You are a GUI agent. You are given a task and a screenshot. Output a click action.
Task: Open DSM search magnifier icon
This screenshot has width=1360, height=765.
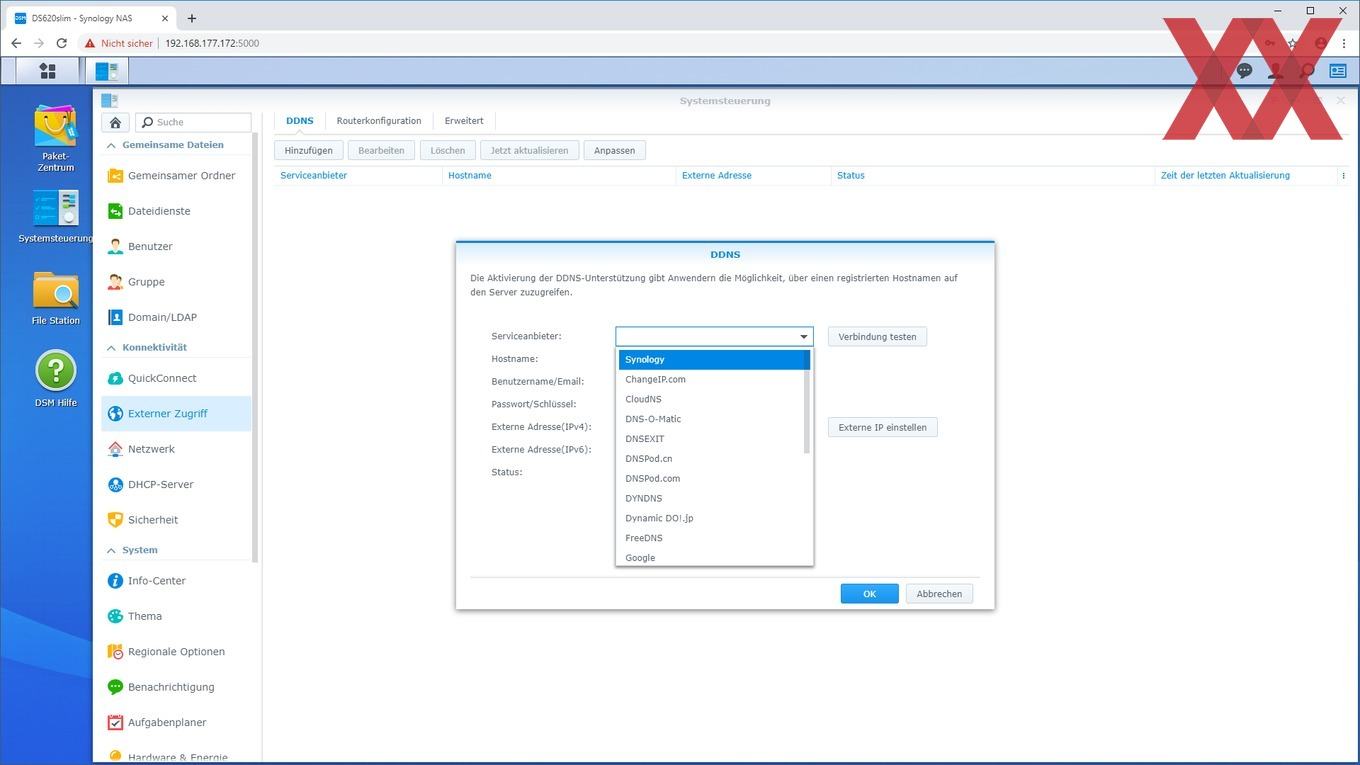click(x=1306, y=71)
